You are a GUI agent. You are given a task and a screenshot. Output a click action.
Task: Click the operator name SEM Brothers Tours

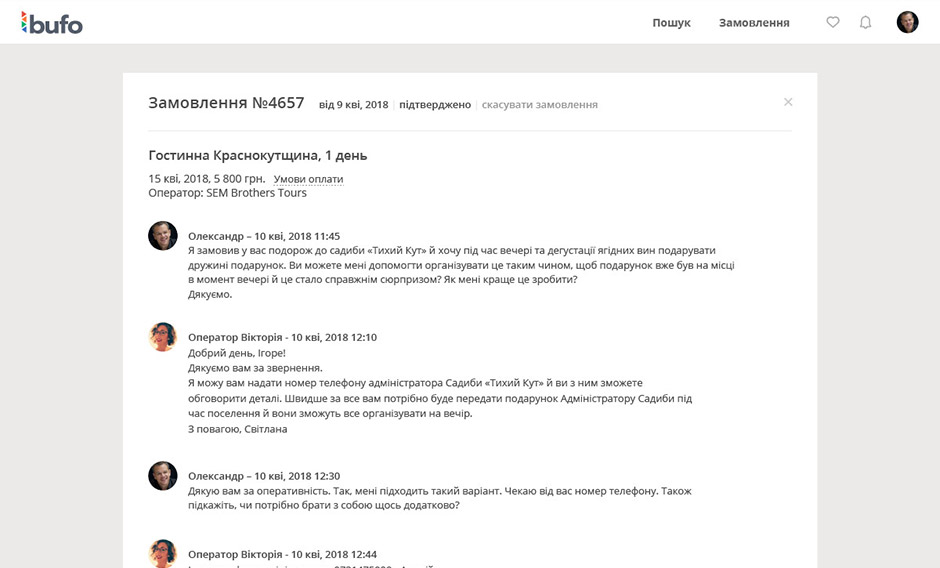256,193
